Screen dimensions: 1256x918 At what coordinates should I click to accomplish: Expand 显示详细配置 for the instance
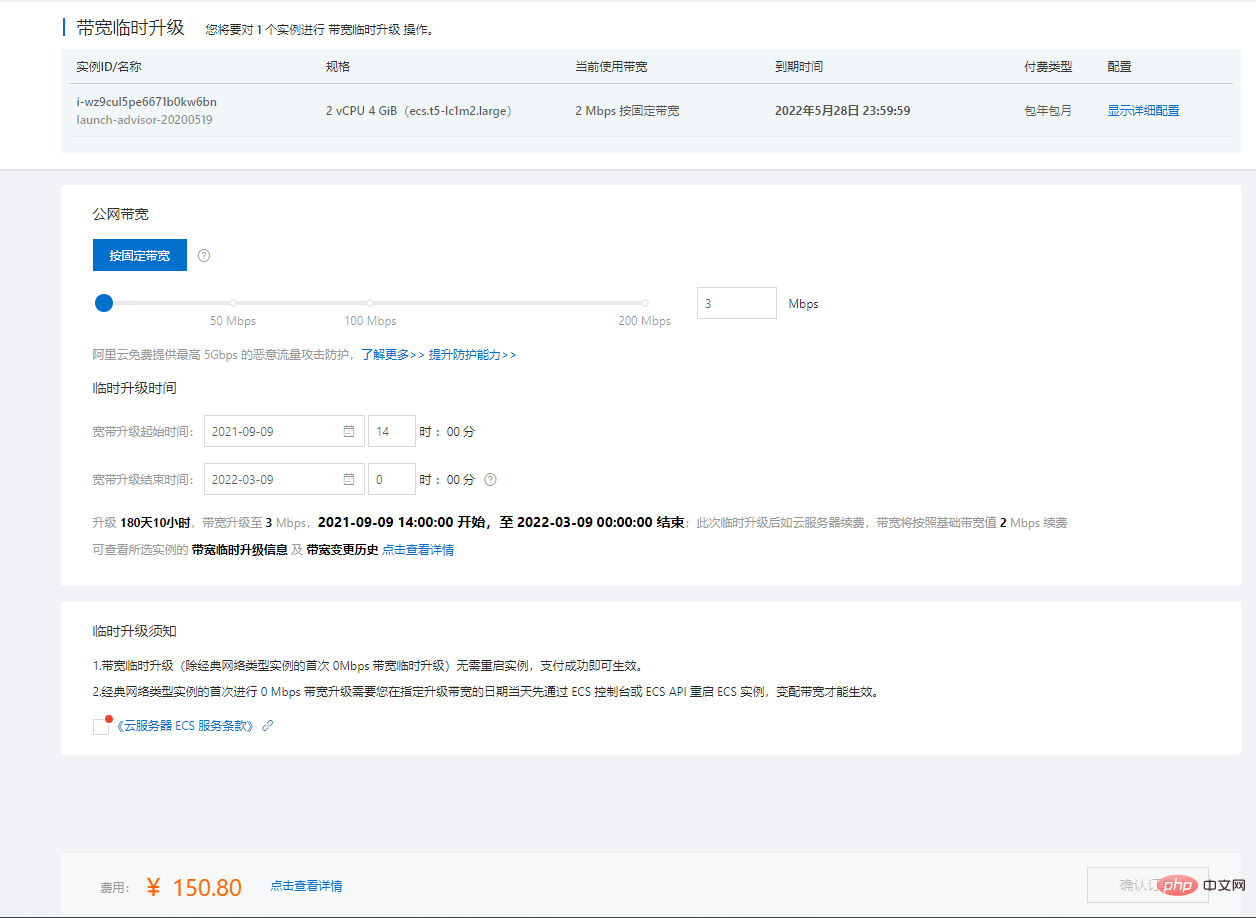(x=1143, y=111)
